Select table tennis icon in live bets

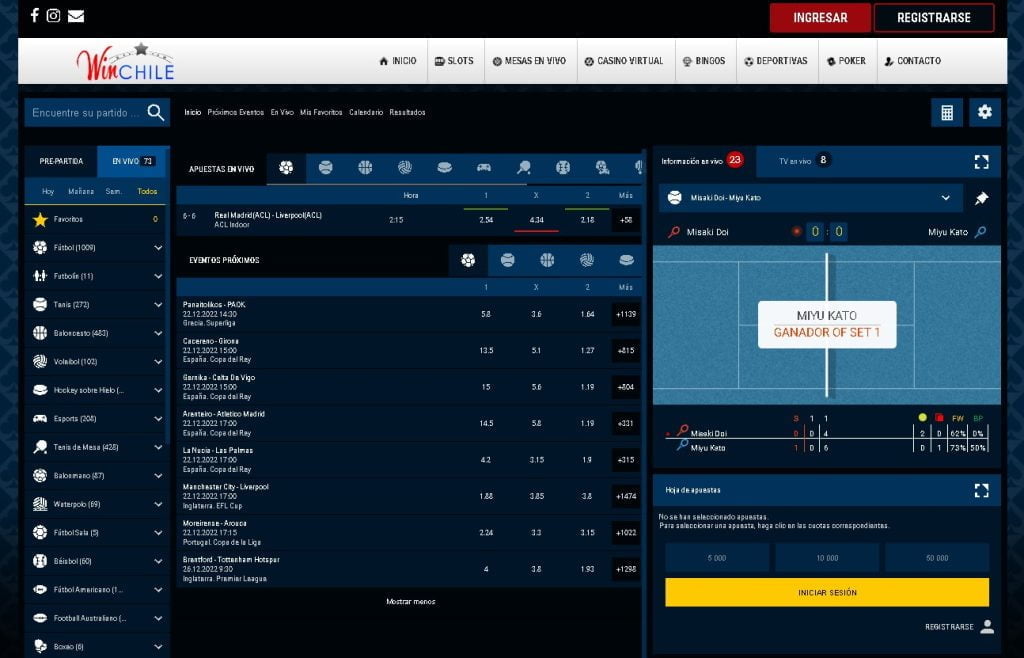click(x=524, y=168)
